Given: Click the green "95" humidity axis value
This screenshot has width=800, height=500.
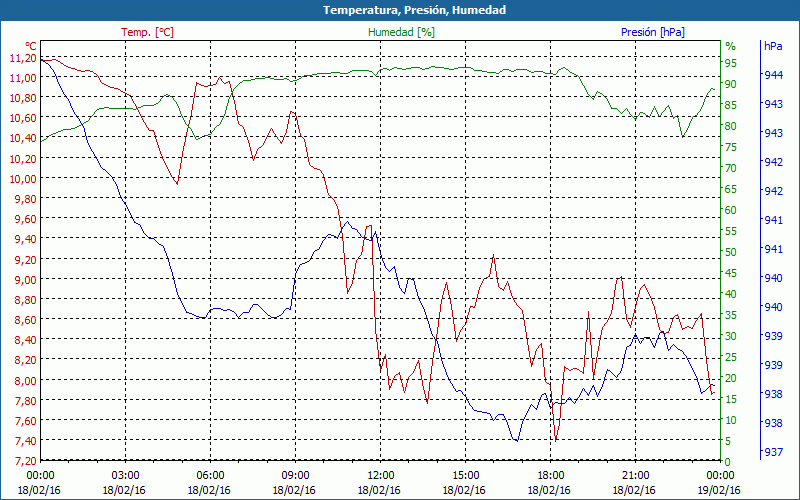Looking at the screenshot, I should pos(731,63).
